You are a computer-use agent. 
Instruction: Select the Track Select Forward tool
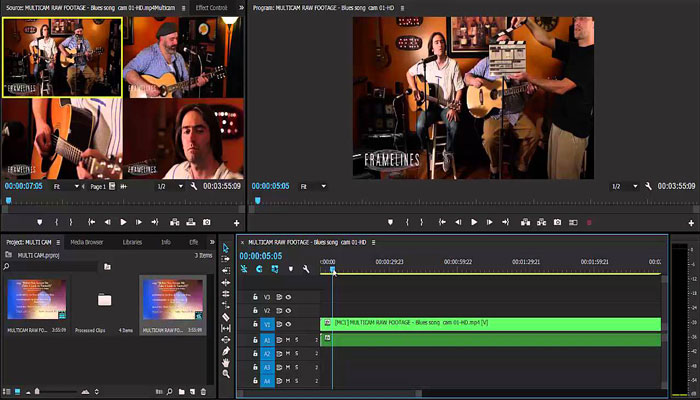coord(225,259)
